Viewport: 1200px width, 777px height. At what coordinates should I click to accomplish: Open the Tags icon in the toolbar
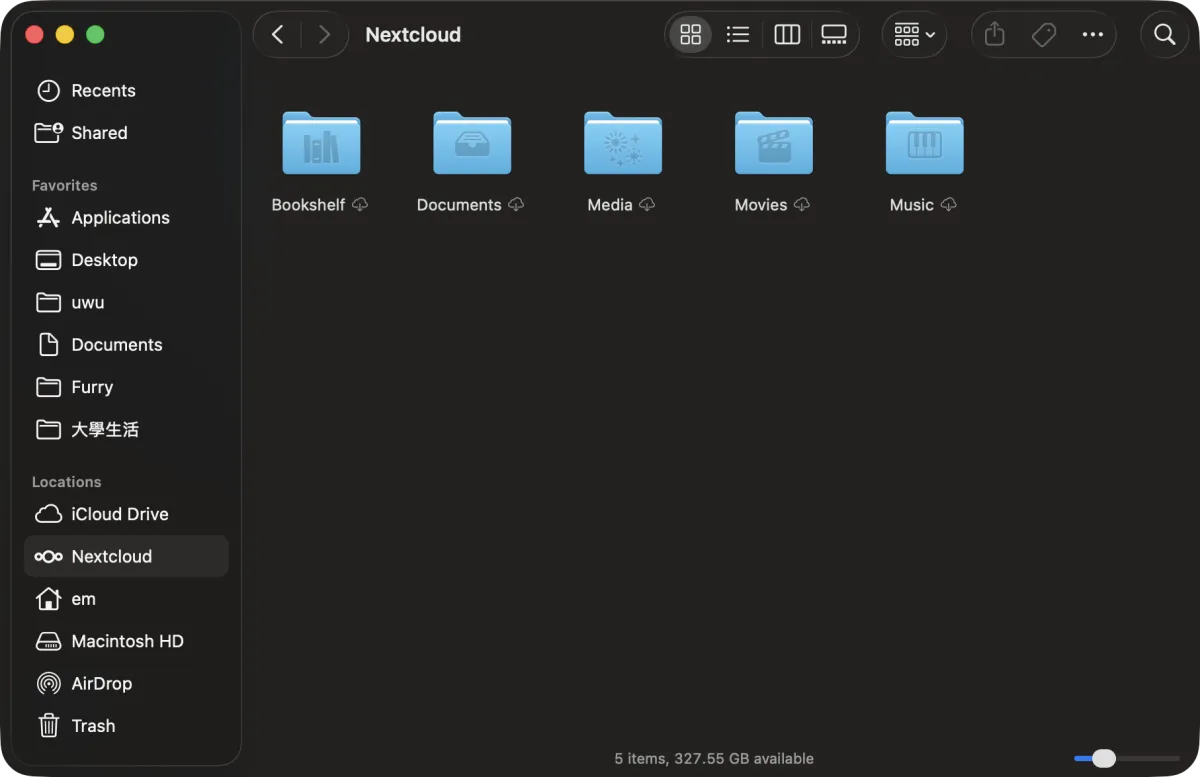[x=1044, y=34]
